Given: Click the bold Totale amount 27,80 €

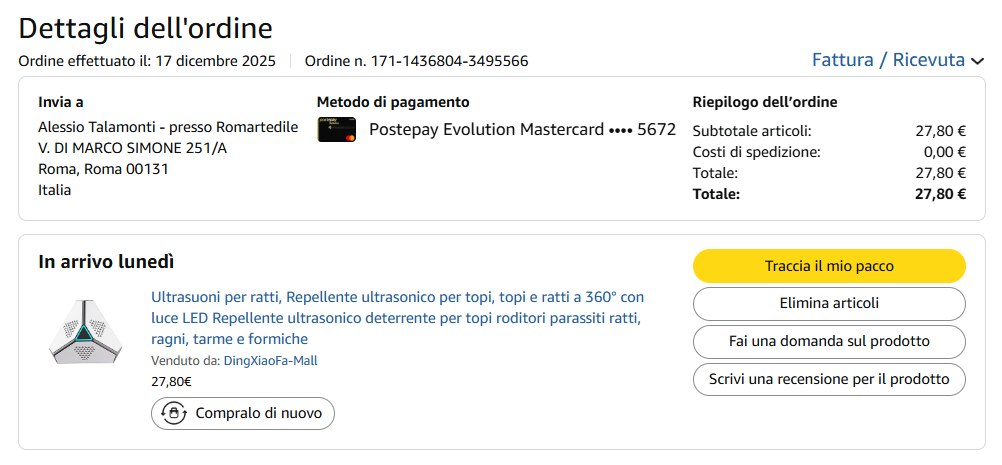Looking at the screenshot, I should 940,194.
